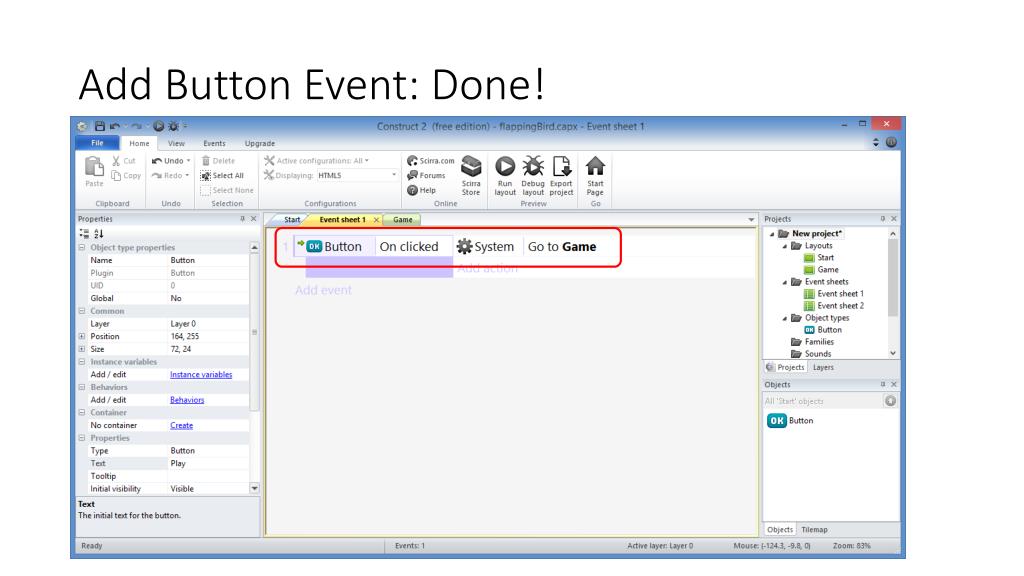Switch to the Tilemap tab
The height and width of the screenshot is (576, 1024).
click(814, 530)
